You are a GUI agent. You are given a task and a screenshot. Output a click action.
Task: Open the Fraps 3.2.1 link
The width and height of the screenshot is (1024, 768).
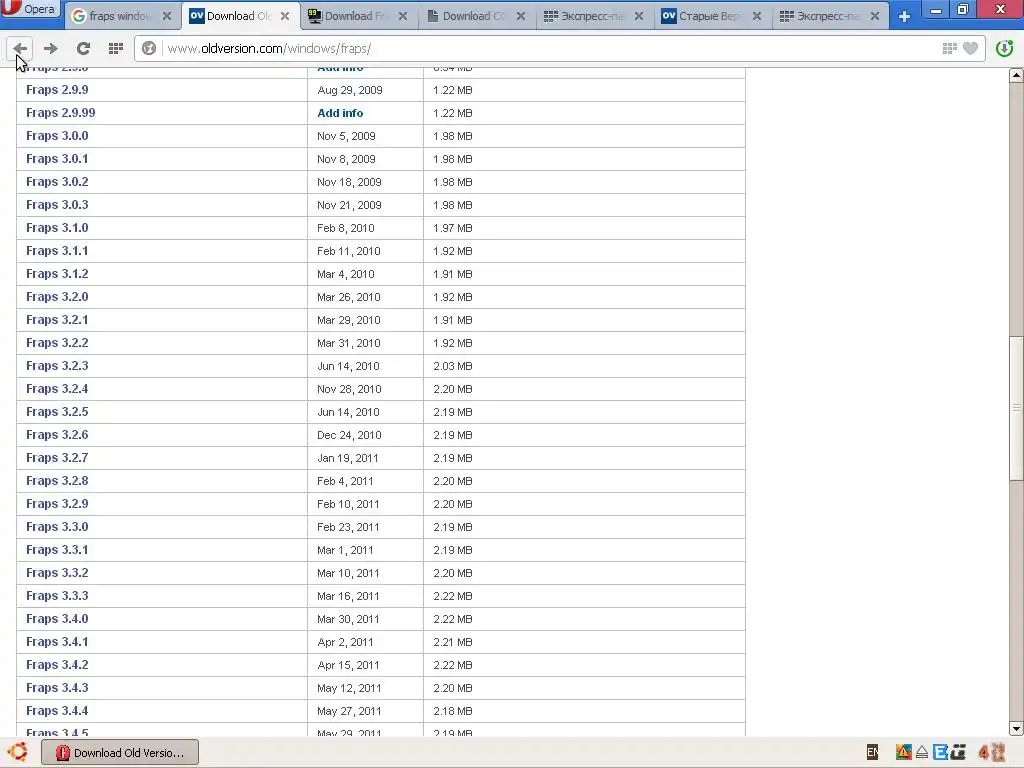pos(57,319)
